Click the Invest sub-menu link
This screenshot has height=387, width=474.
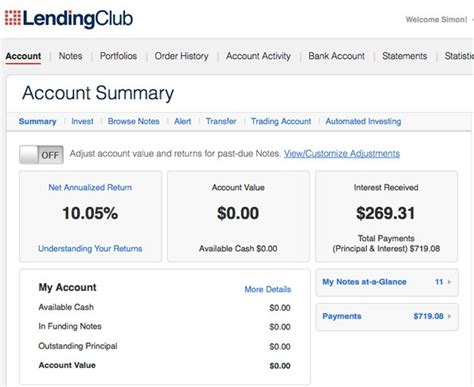point(82,121)
